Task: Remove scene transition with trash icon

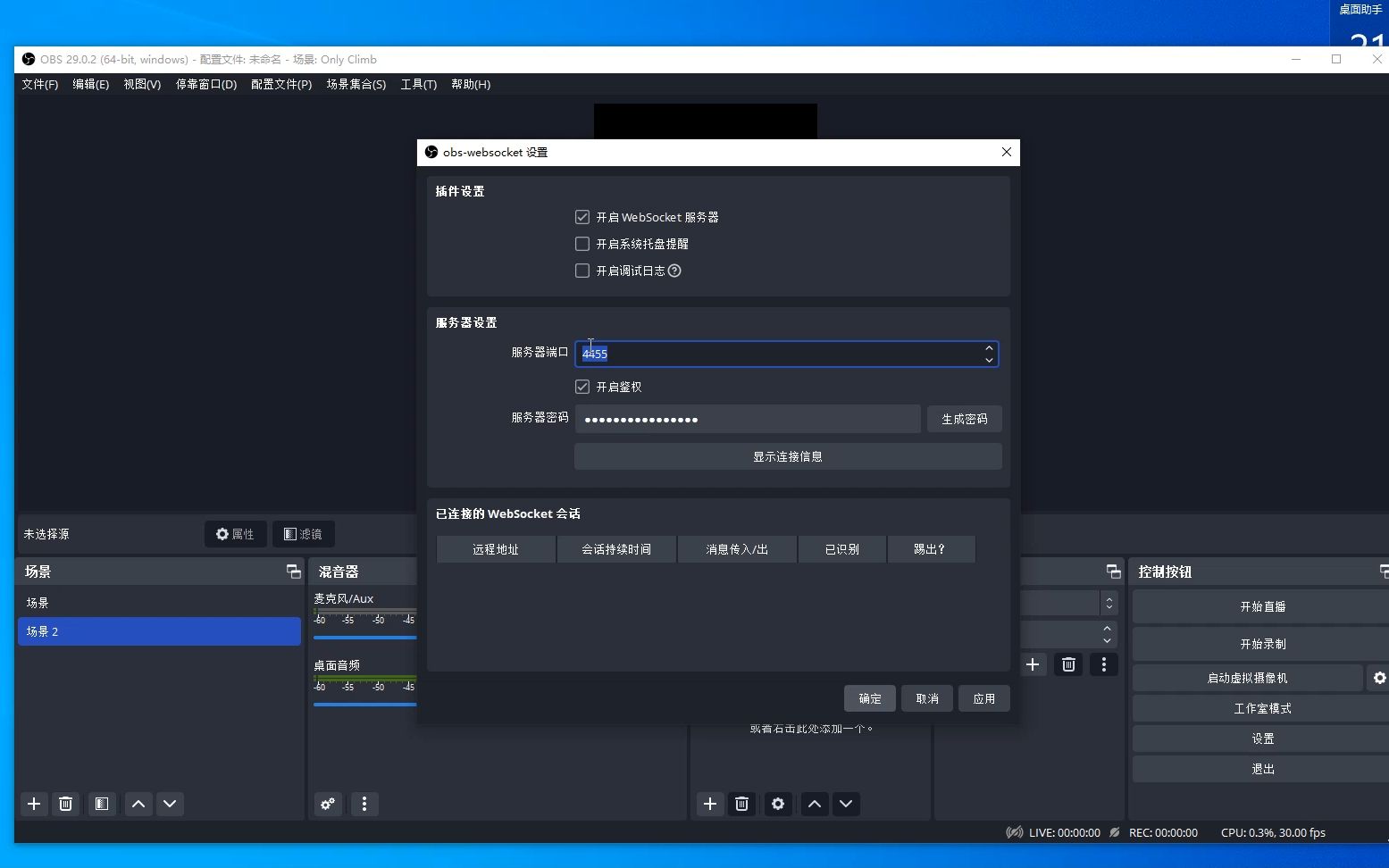Action: [1068, 664]
